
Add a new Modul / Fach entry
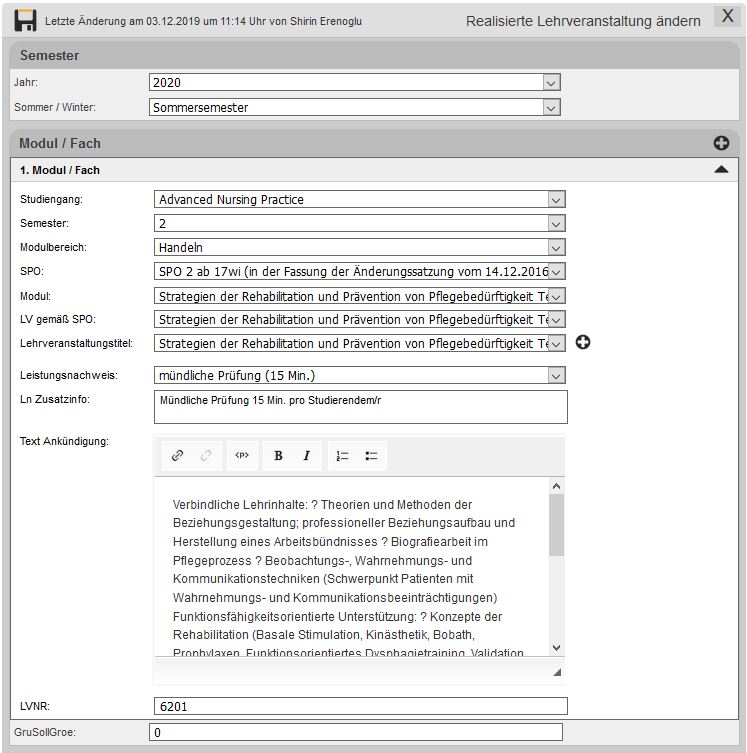pyautogui.click(x=721, y=143)
